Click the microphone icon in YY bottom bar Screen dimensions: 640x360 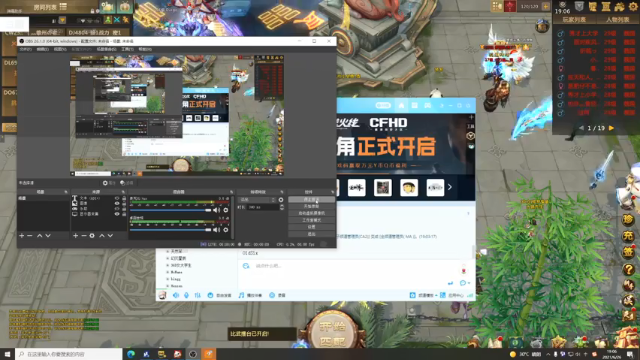tap(187, 295)
